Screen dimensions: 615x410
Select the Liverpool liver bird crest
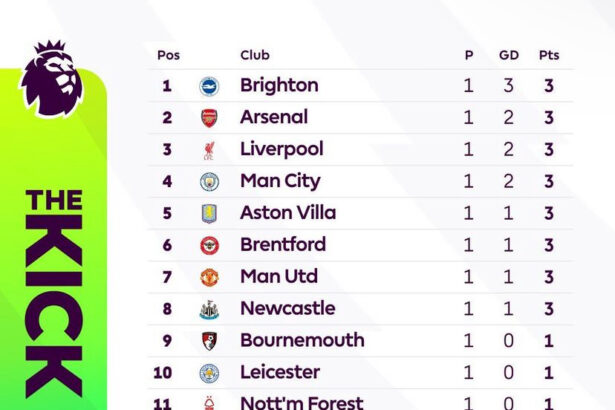point(209,150)
